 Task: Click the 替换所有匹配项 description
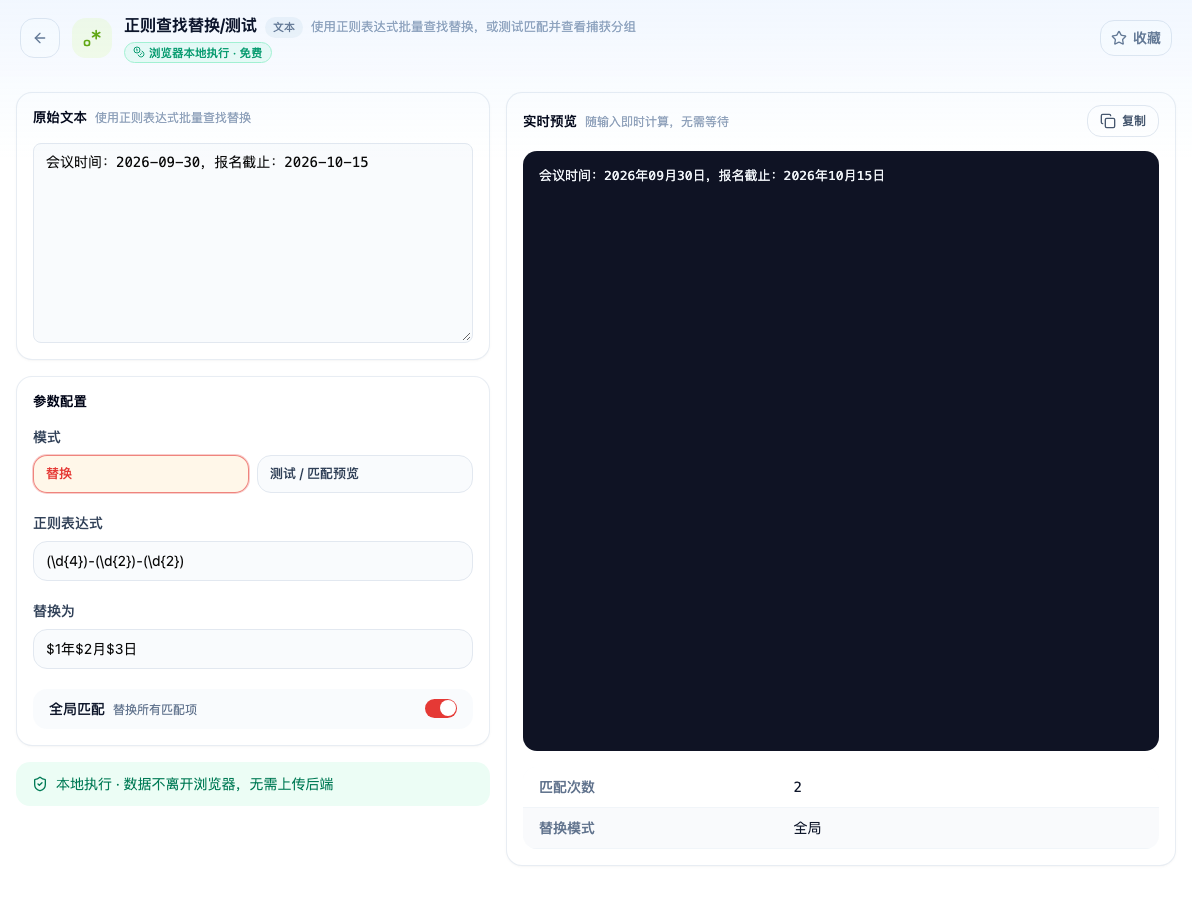point(155,710)
